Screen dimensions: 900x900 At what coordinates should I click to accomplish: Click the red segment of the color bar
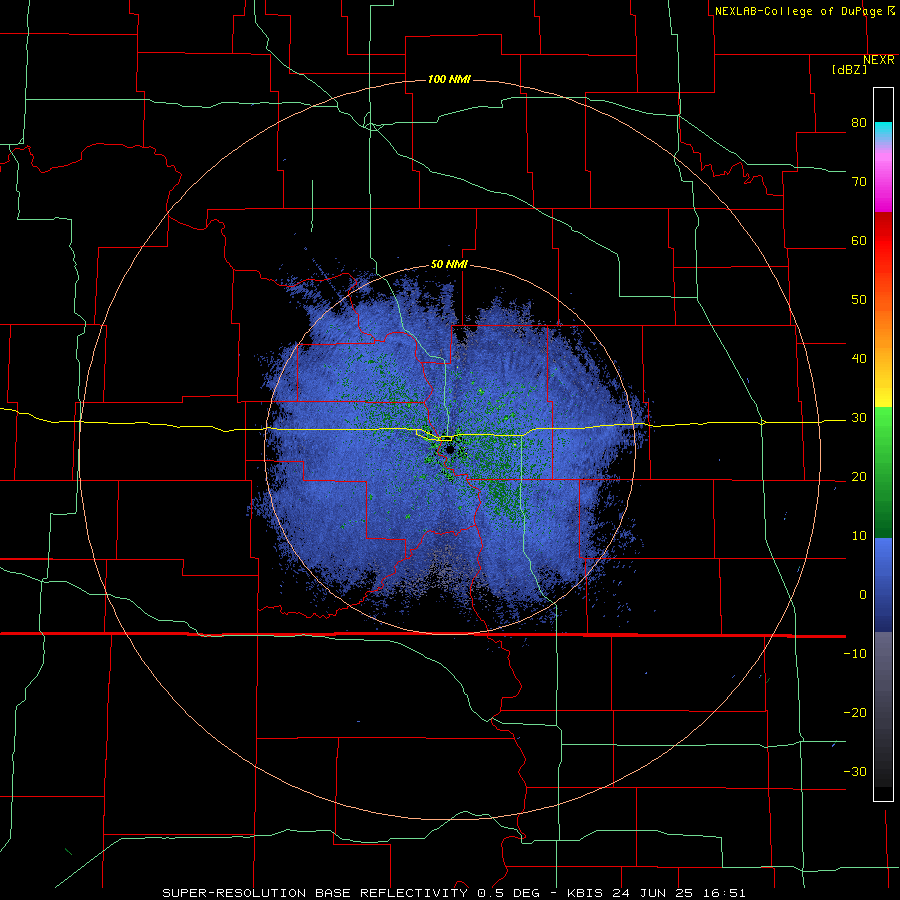point(883,244)
